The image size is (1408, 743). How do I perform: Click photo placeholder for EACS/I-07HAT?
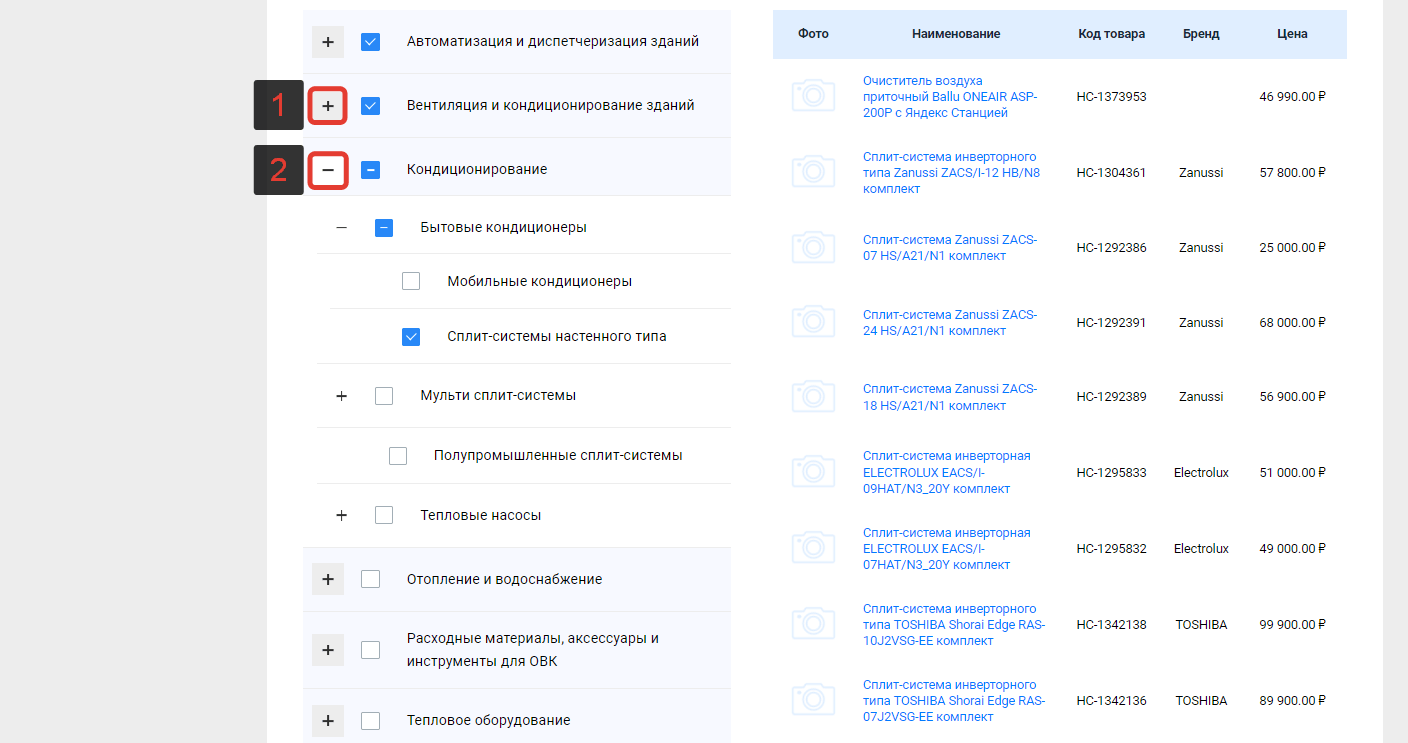point(814,548)
